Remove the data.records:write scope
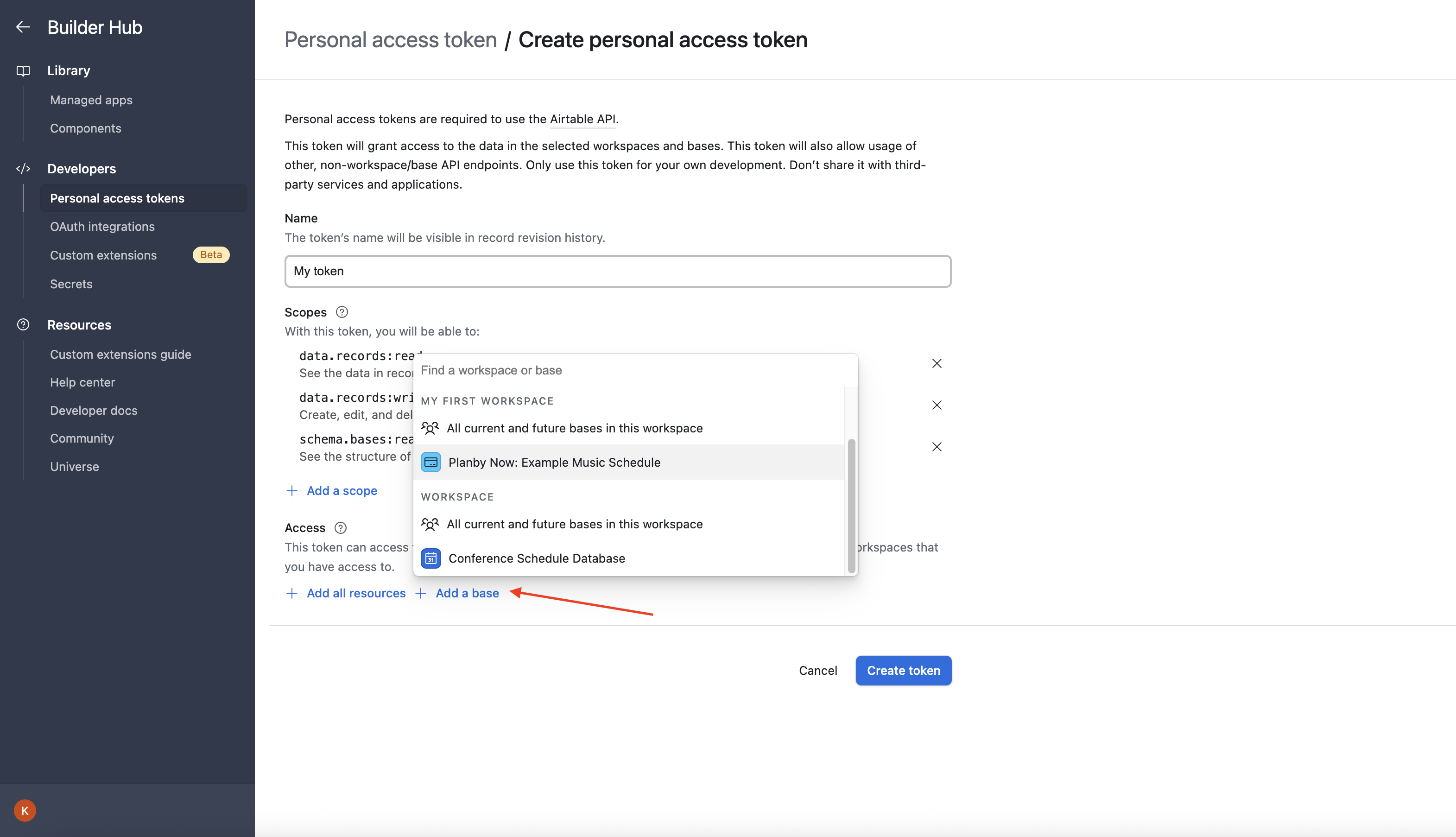The width and height of the screenshot is (1456, 837). click(x=937, y=405)
